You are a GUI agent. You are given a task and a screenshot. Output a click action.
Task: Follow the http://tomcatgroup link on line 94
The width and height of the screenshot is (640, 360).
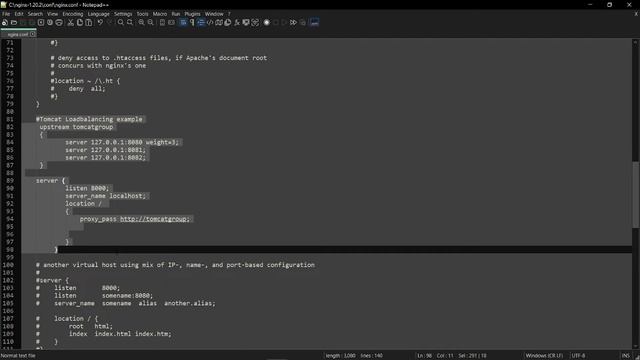tap(154, 219)
